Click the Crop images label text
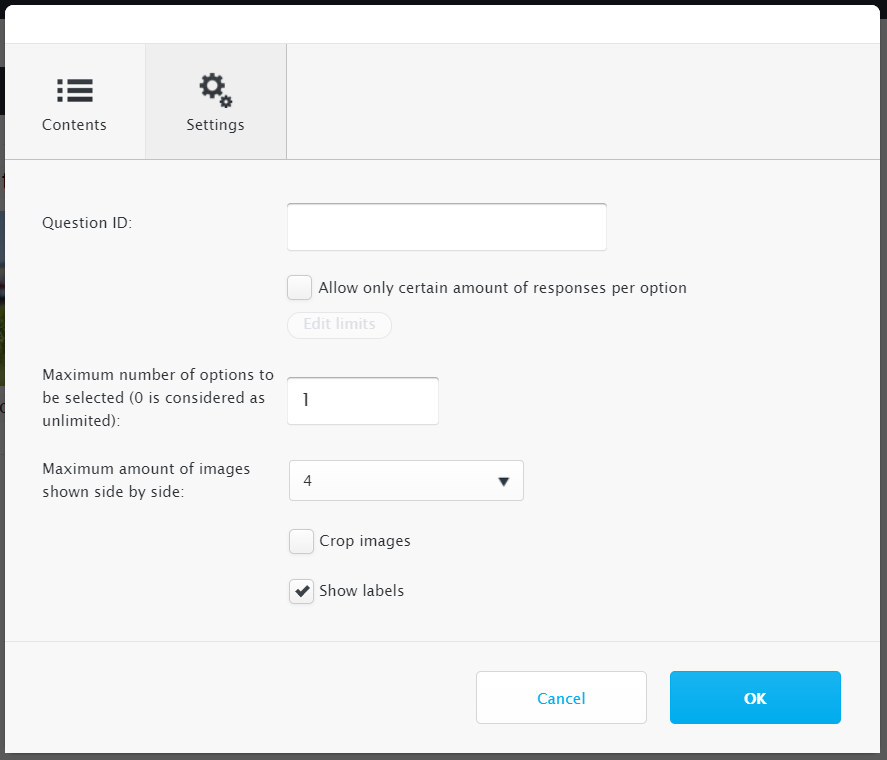Viewport: 887px width, 760px height. tap(365, 541)
